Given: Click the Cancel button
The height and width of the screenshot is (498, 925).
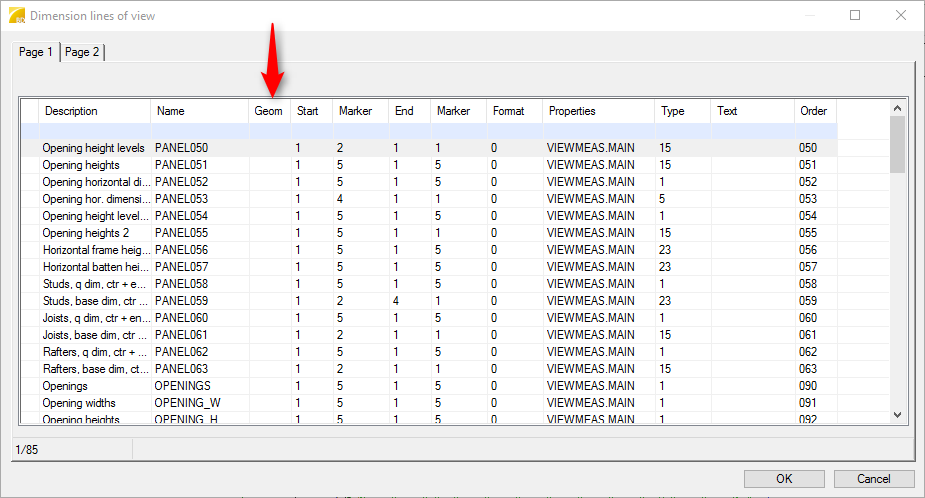Looking at the screenshot, I should pos(874,478).
